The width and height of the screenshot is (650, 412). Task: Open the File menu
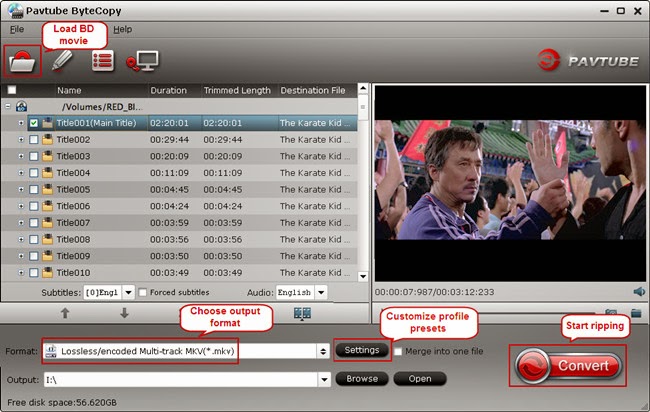[17, 29]
